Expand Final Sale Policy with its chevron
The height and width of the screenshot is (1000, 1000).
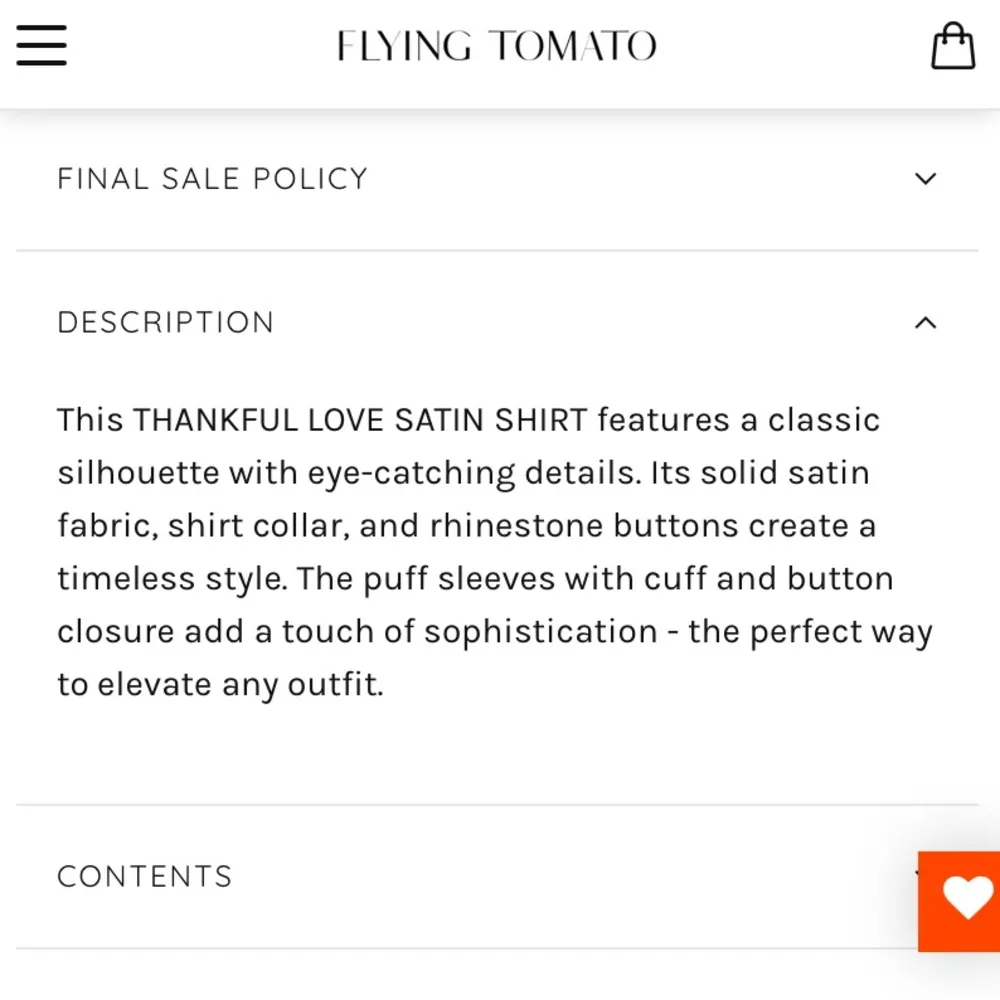click(x=925, y=179)
